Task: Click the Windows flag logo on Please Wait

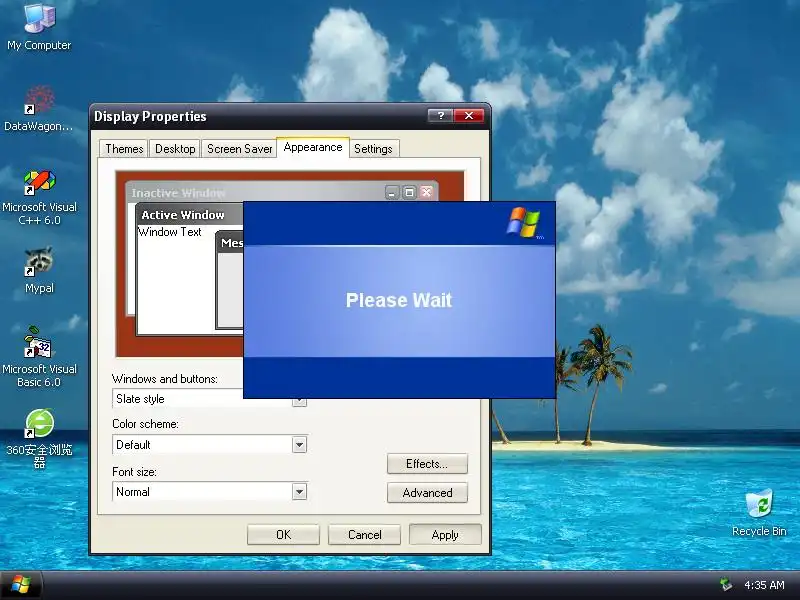Action: click(524, 222)
